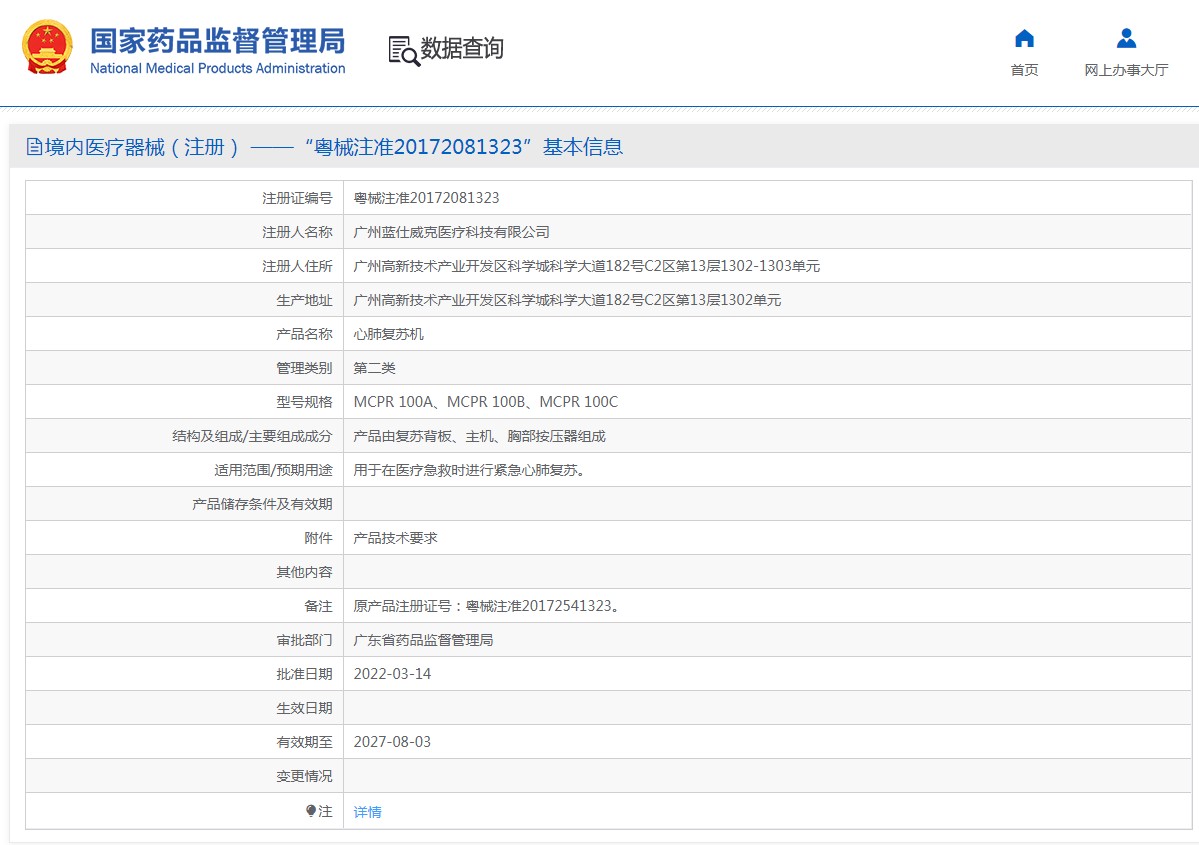Select registration number 粤械注准20172081323 in the table

pos(426,198)
